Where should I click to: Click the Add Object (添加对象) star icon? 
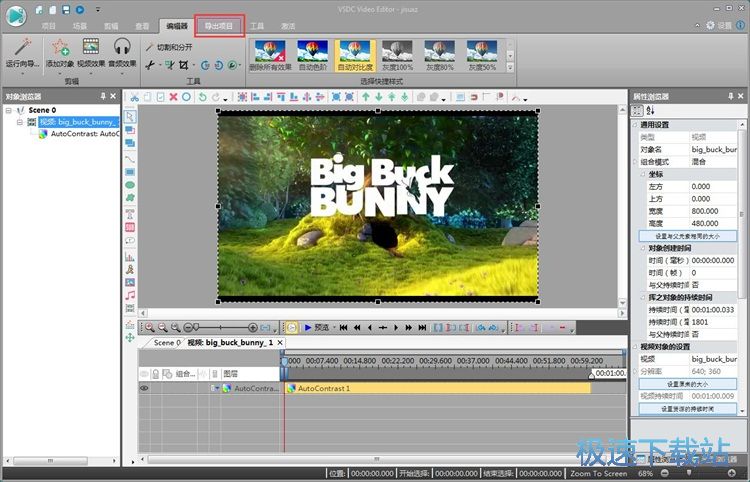[x=60, y=47]
